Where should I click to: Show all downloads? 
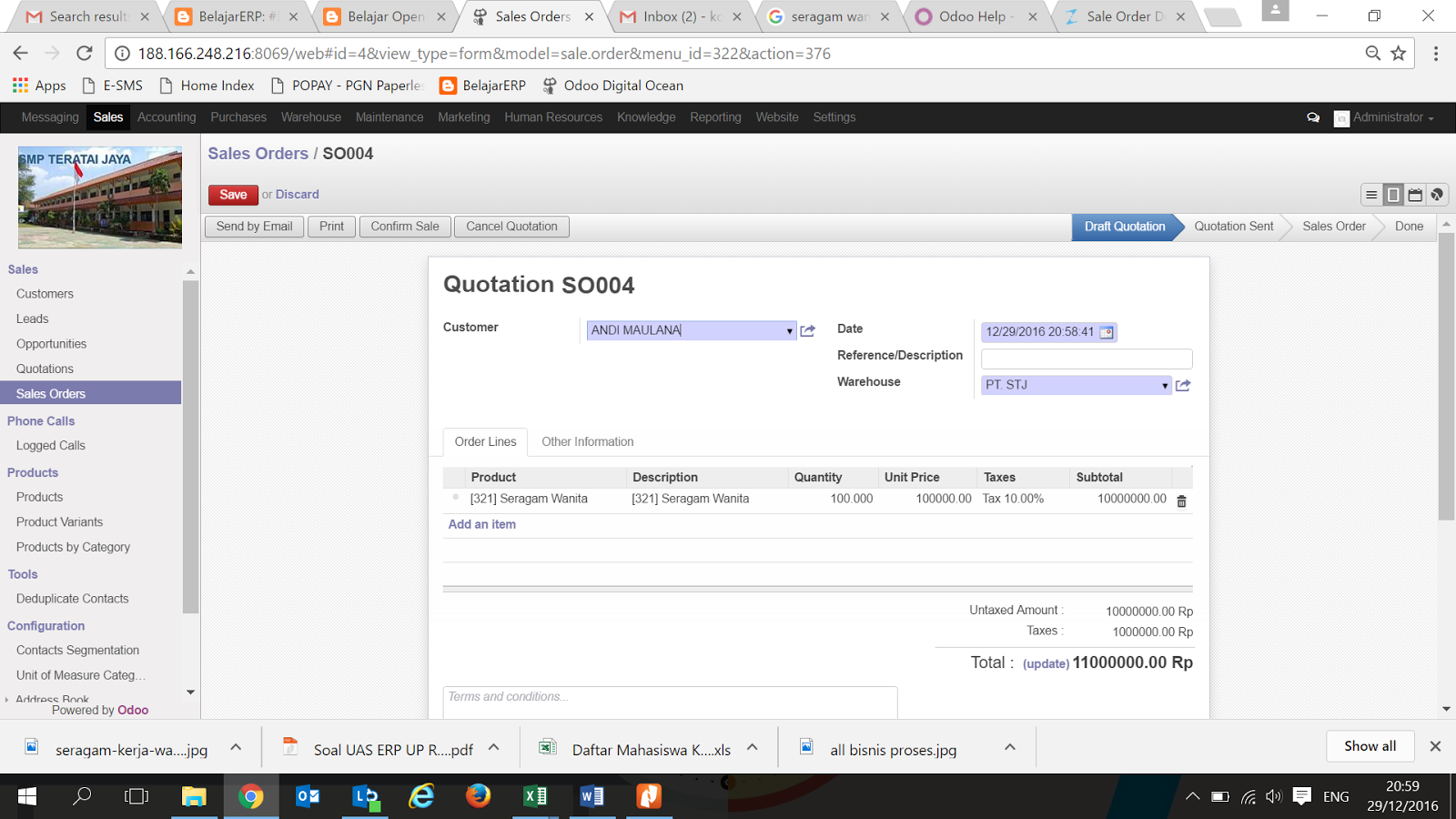1370,746
